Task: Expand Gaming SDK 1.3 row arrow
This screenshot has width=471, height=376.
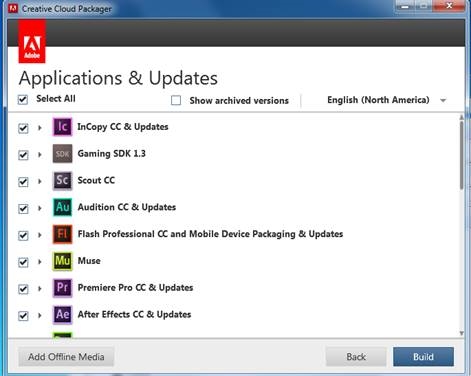Action: pyautogui.click(x=40, y=154)
